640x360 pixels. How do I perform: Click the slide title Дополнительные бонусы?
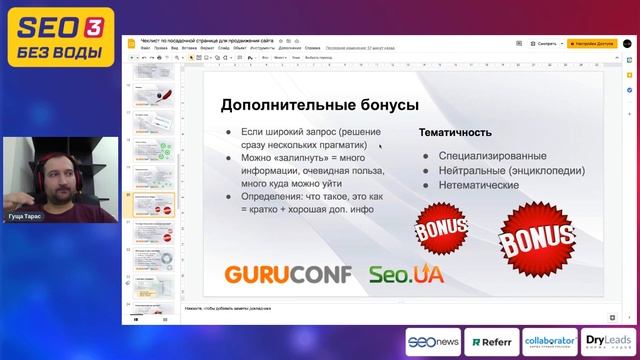320,105
